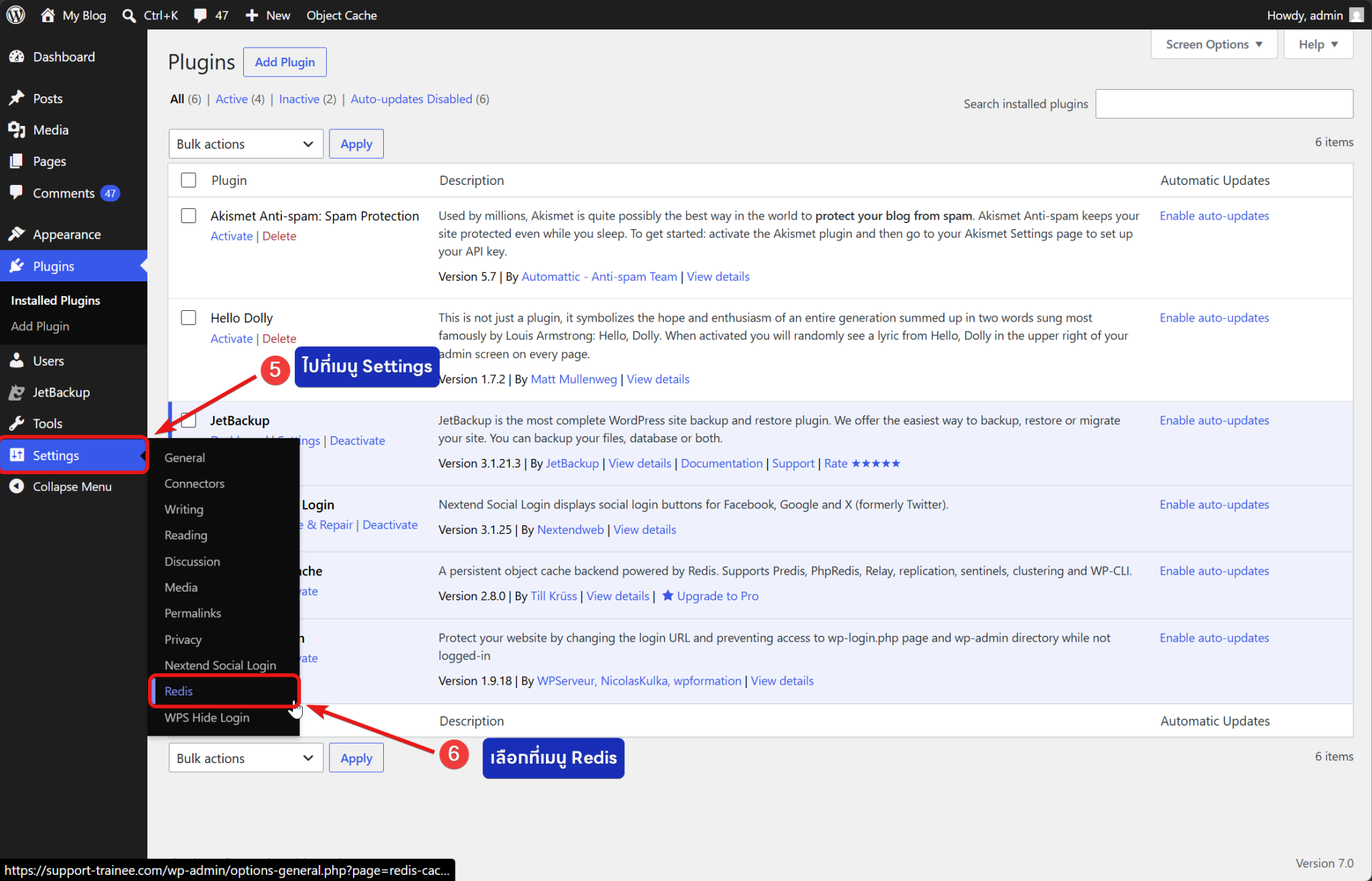Expand Screen Options panel
Viewport: 1372px width, 881px height.
pyautogui.click(x=1214, y=44)
